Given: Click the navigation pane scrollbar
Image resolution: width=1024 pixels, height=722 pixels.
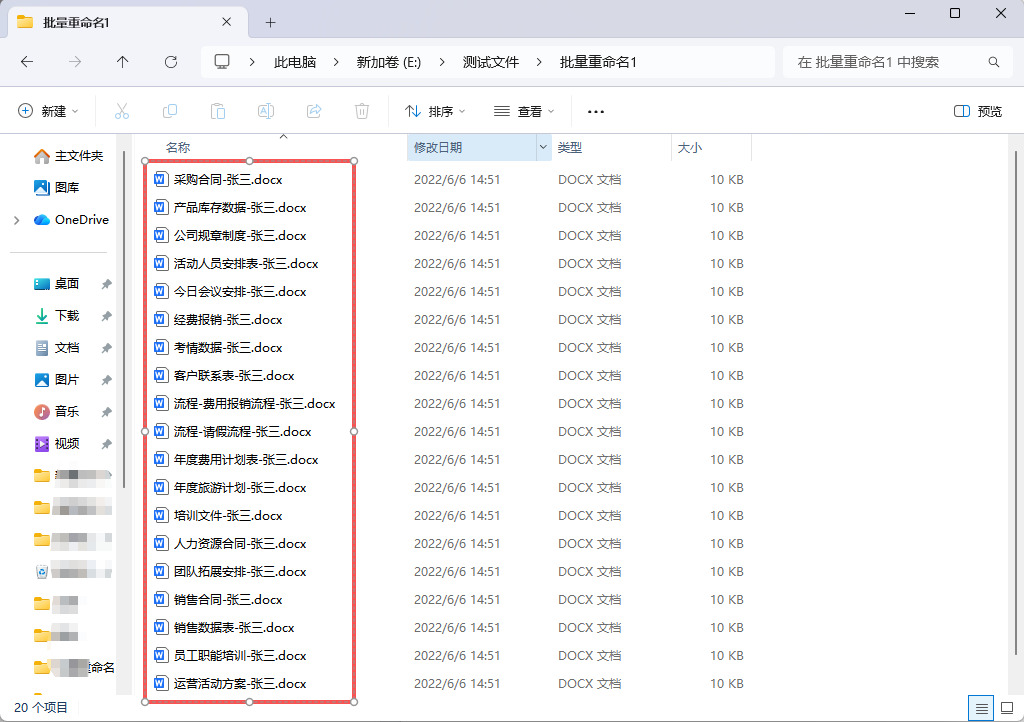Looking at the screenshot, I should [123, 320].
